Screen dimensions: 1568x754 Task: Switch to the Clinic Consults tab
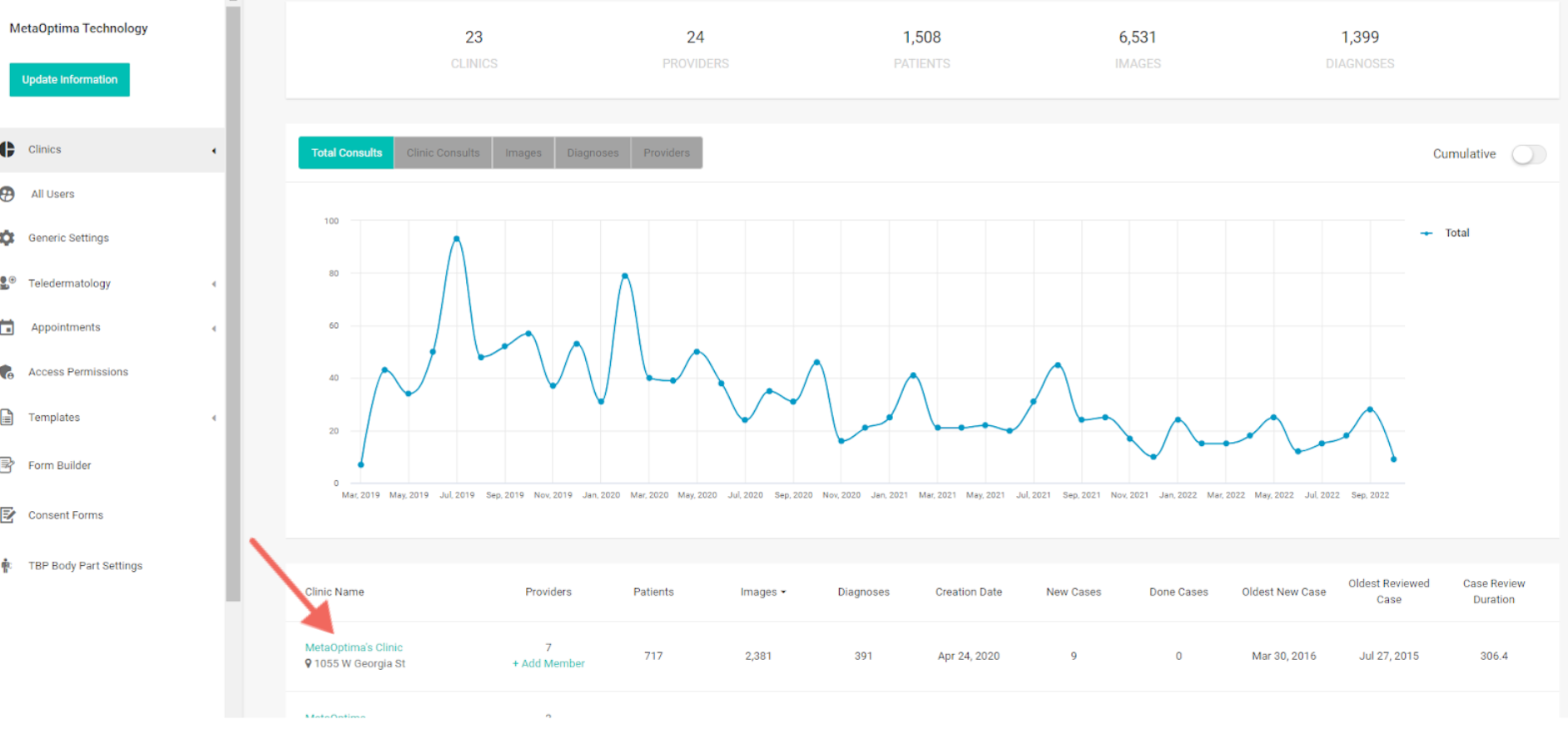point(443,153)
